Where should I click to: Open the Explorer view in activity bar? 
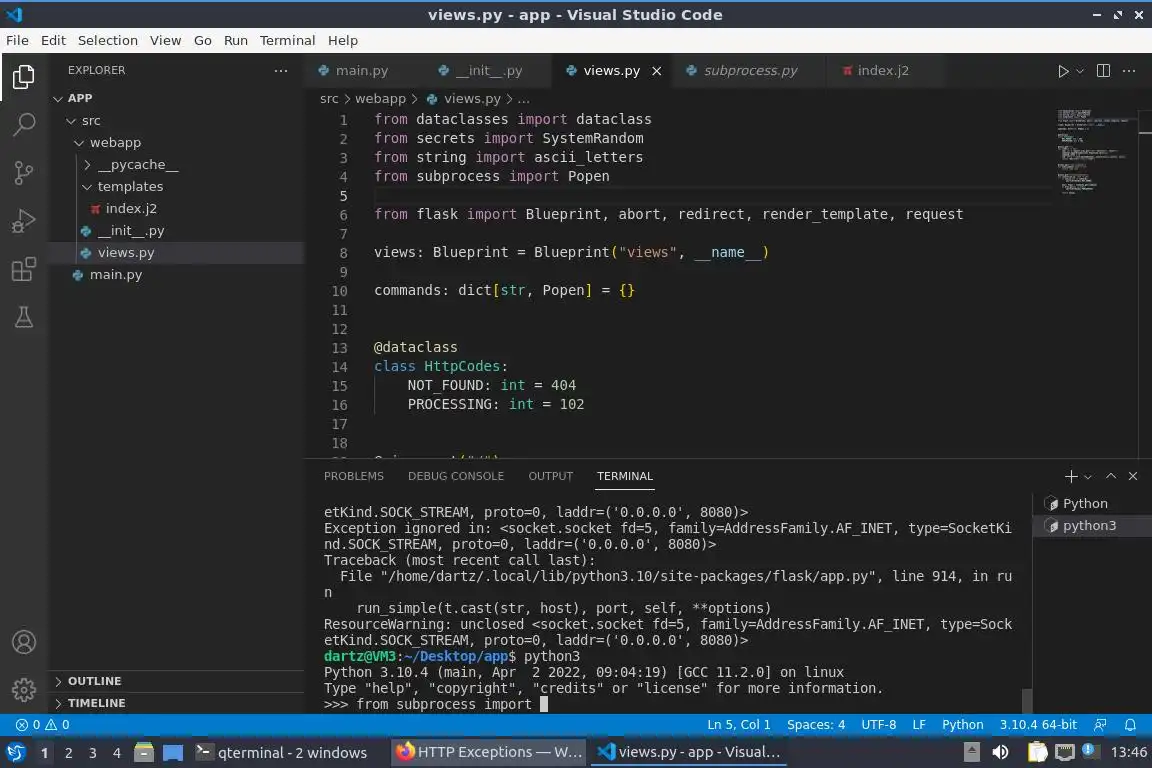24,76
